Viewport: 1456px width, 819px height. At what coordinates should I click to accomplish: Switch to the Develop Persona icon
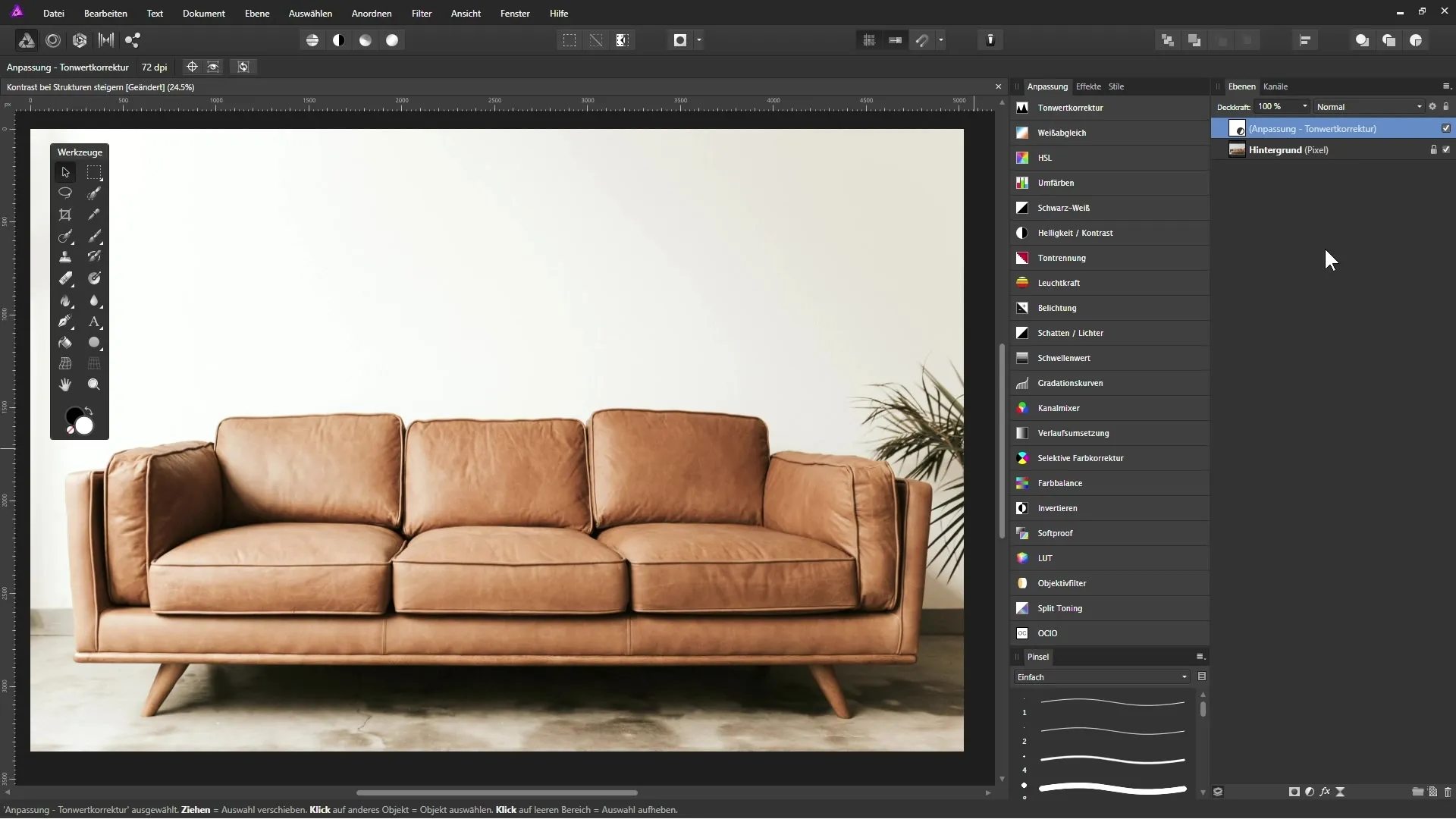80,40
